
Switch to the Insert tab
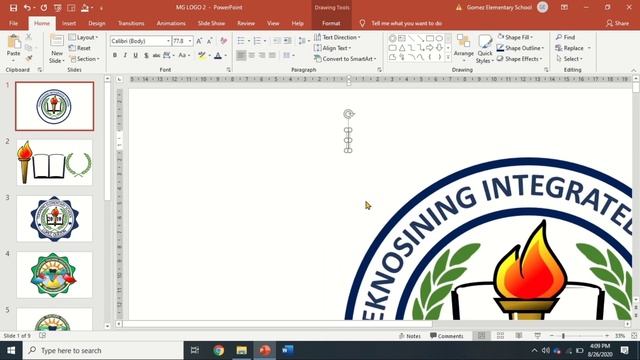pos(69,23)
